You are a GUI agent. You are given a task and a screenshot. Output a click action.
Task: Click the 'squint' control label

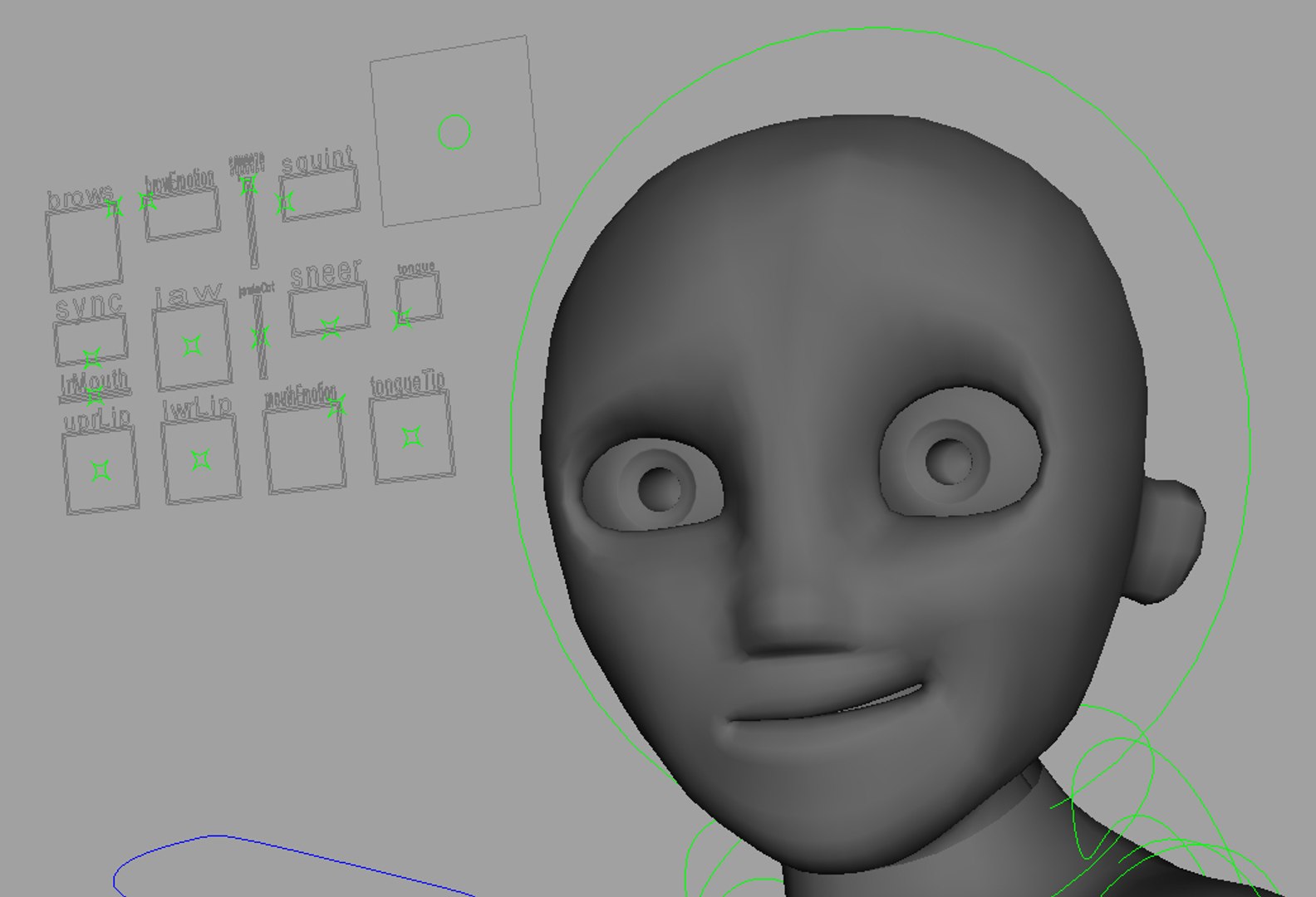pyautogui.click(x=317, y=159)
